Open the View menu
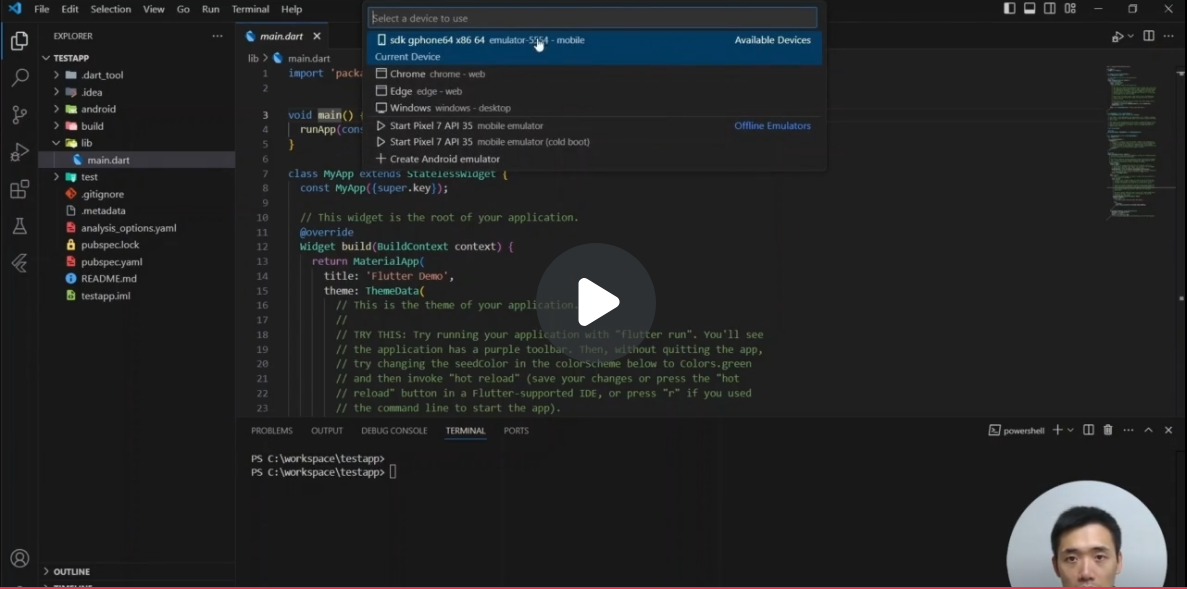The height and width of the screenshot is (589, 1187). [154, 9]
